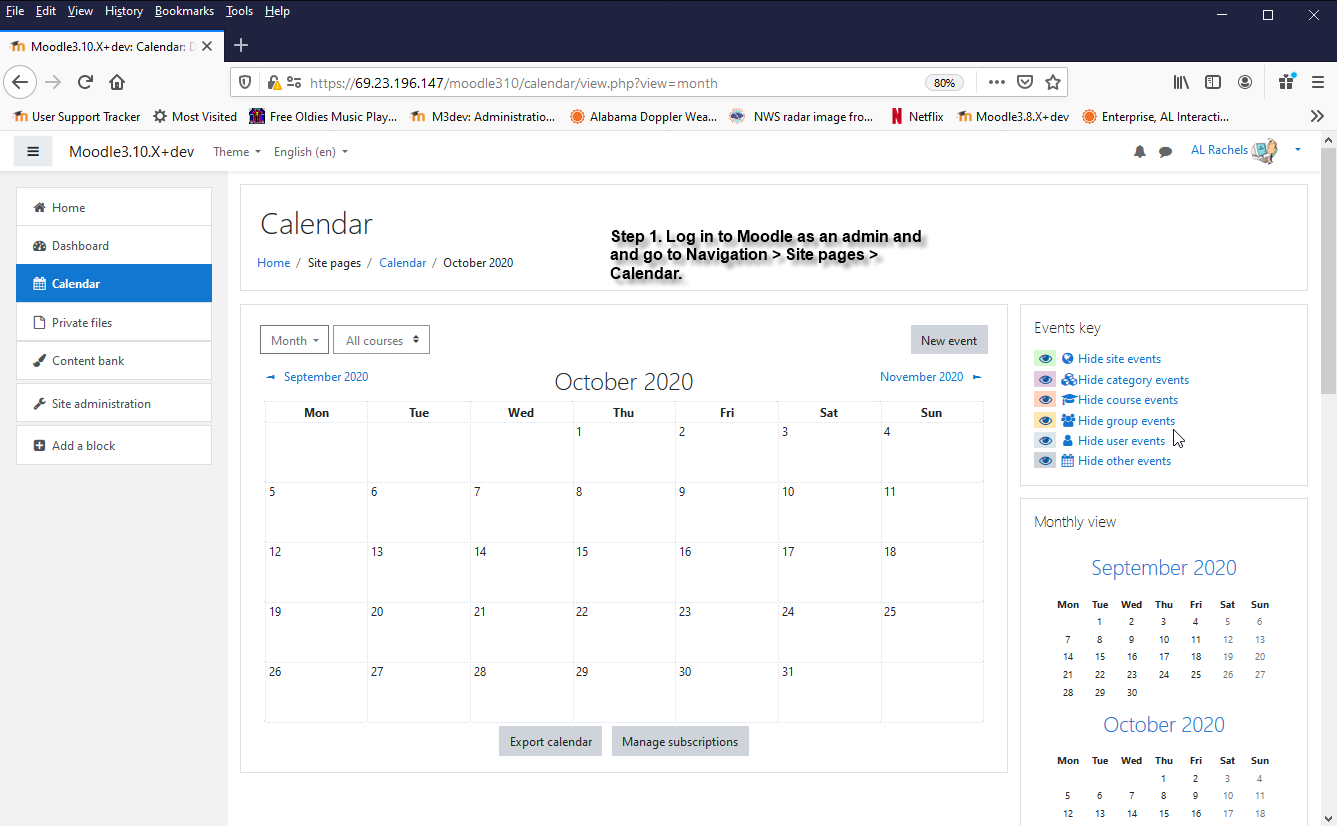The image size is (1337, 826).
Task: Open the Bookmarks menu
Action: coord(184,11)
